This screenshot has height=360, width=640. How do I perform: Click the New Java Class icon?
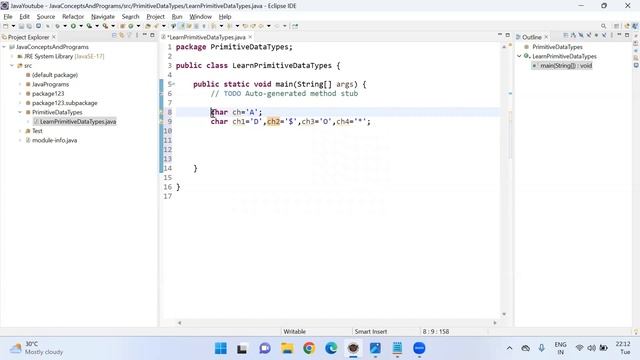pos(131,26)
